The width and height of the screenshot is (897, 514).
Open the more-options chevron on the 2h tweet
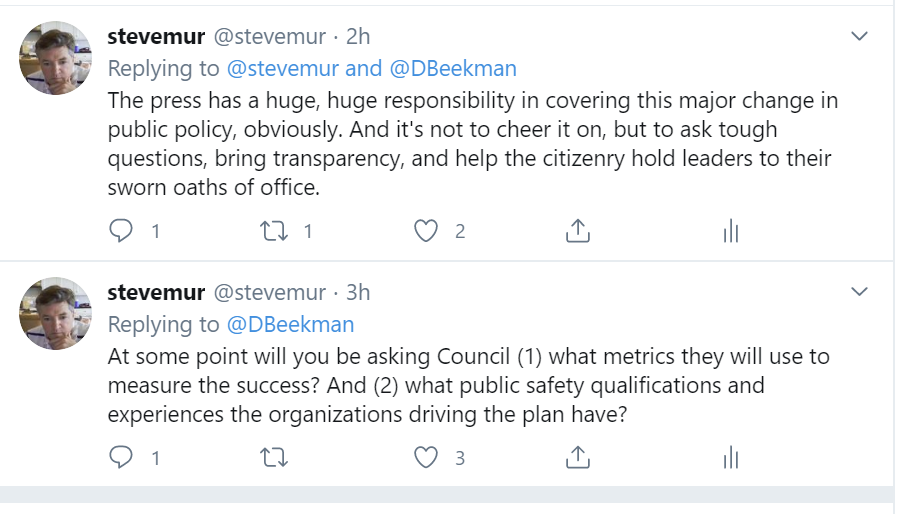858,36
